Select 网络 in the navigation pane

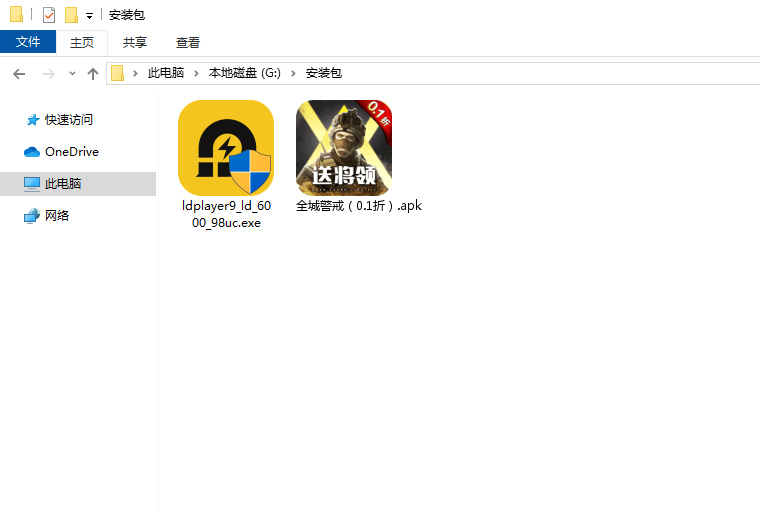(57, 216)
